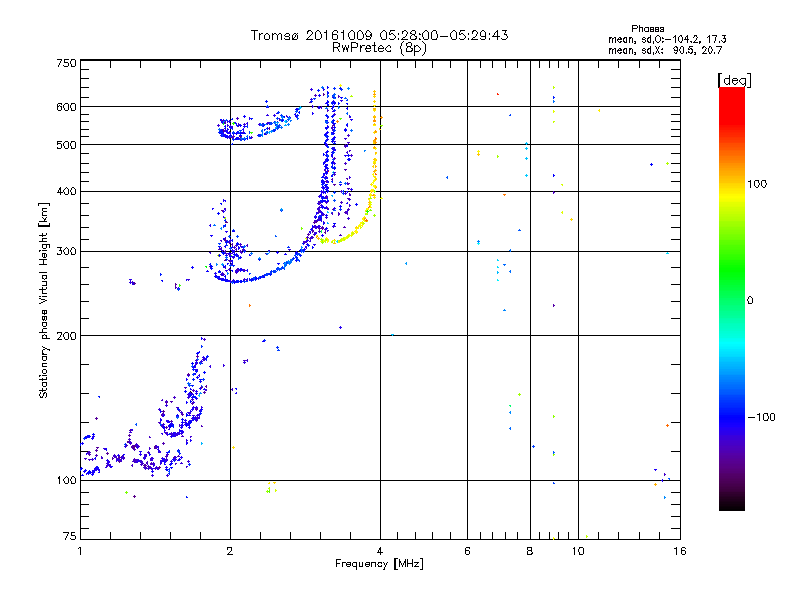Viewport: 800px width, 600px height.
Task: Click the colorbar label '-100'
Action: click(761, 417)
